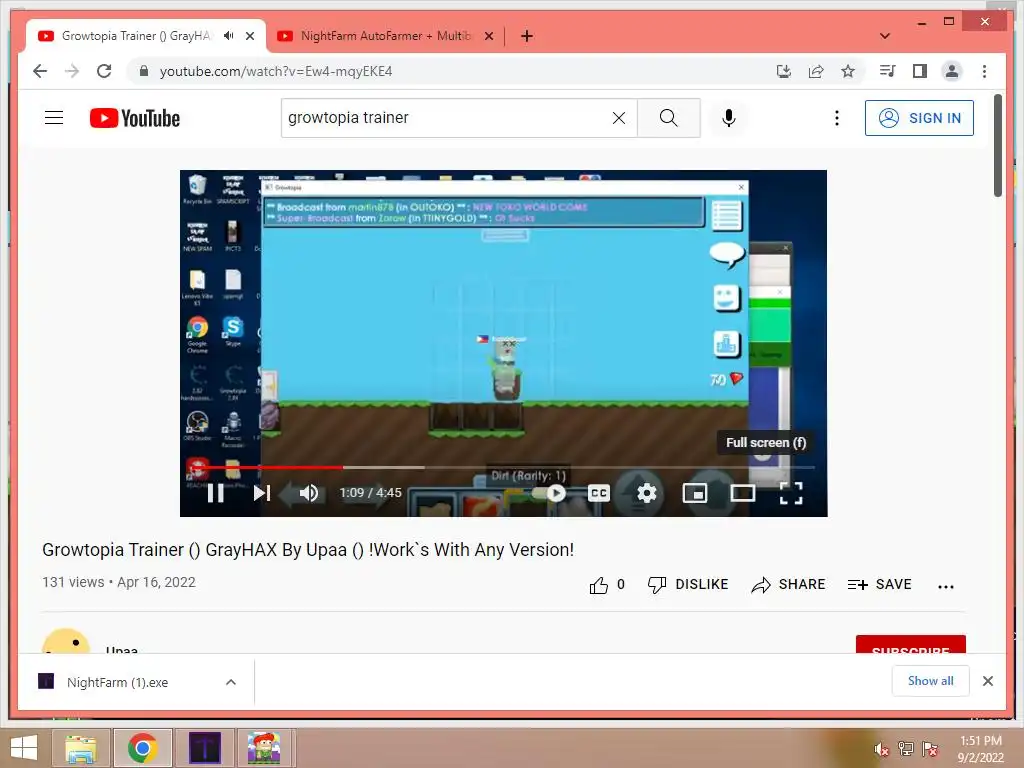The height and width of the screenshot is (768, 1024).
Task: Click the page vertical scrollbar
Action: tap(998, 146)
